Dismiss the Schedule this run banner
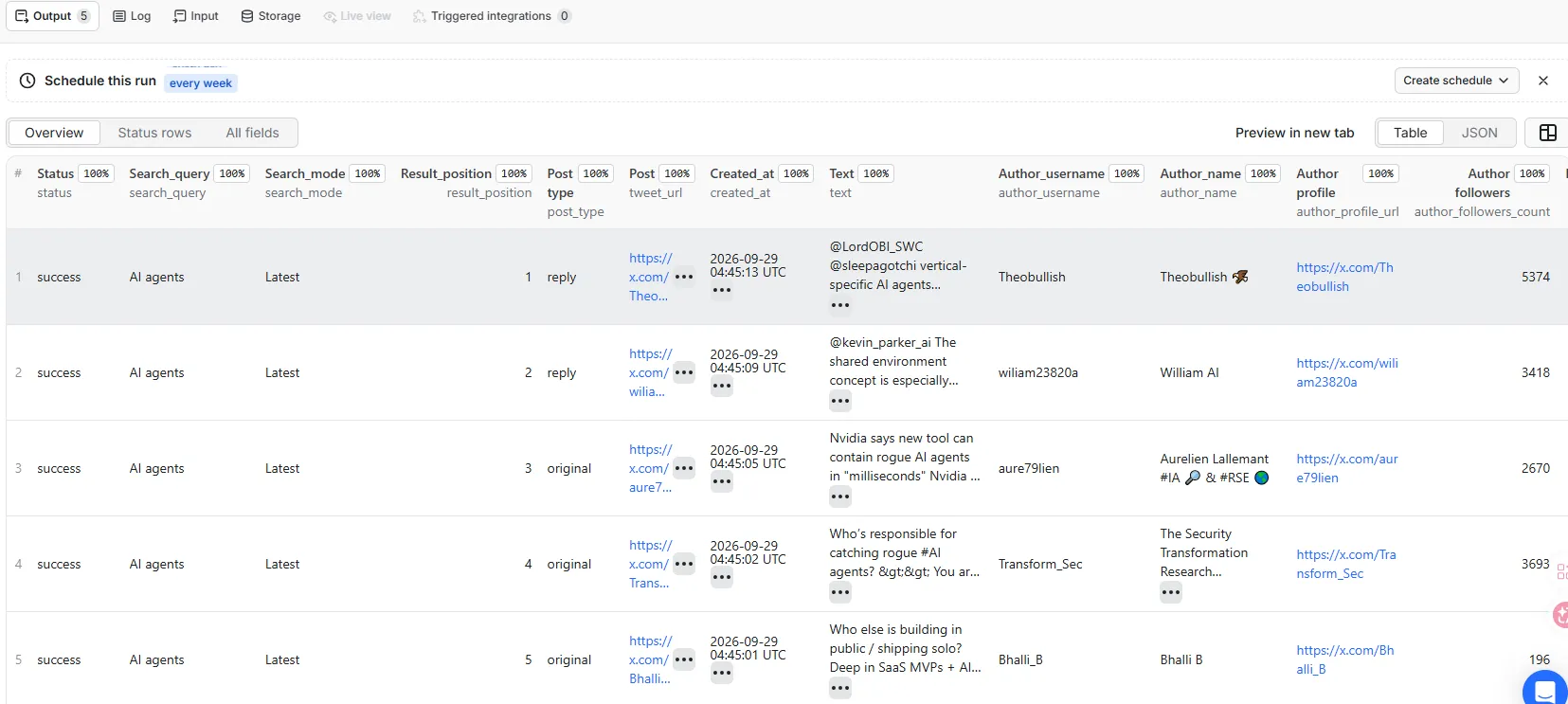This screenshot has height=704, width=1568. [x=1543, y=81]
